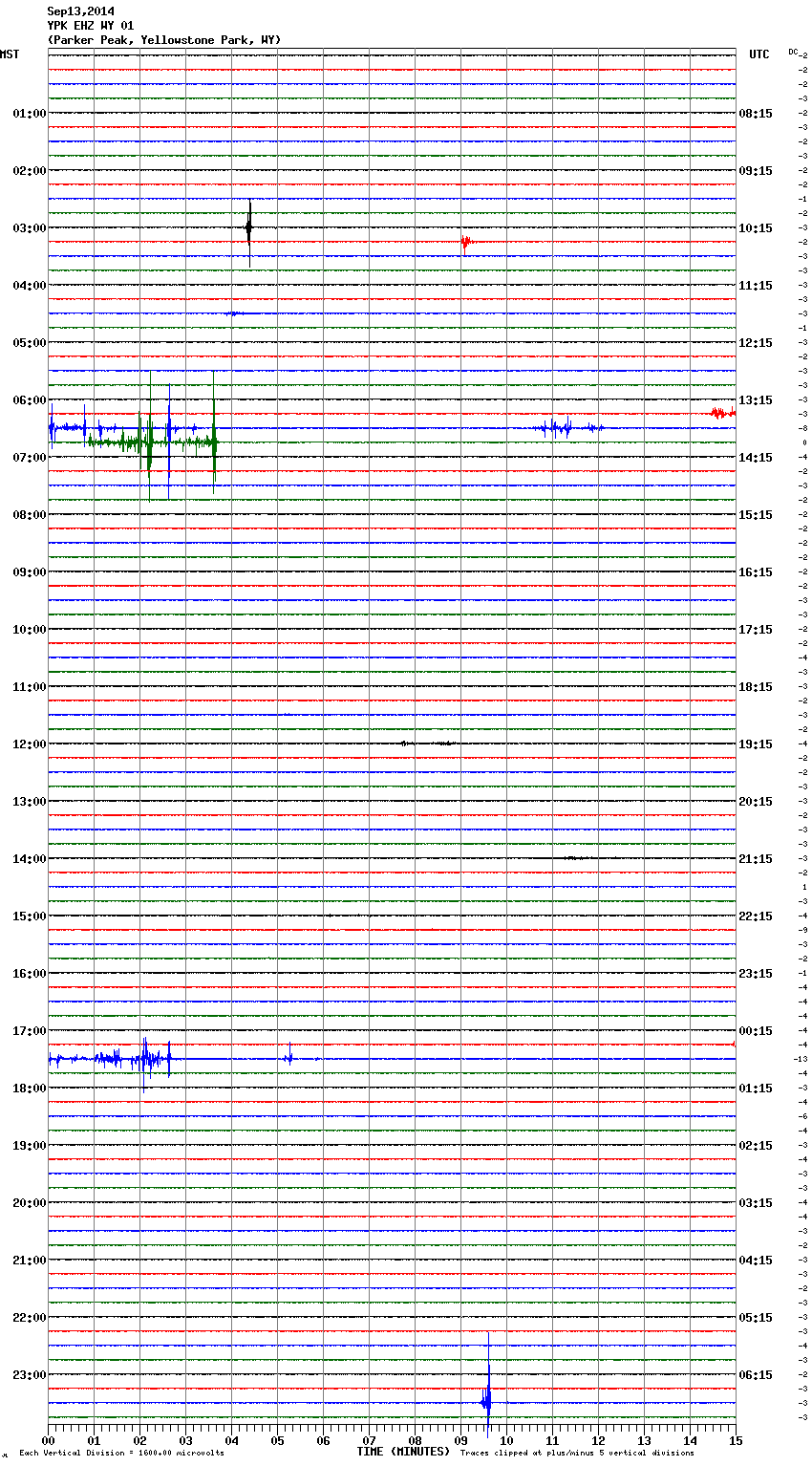
Task: Click the faint blue event below the 04:00 trace
Action: coord(235,313)
